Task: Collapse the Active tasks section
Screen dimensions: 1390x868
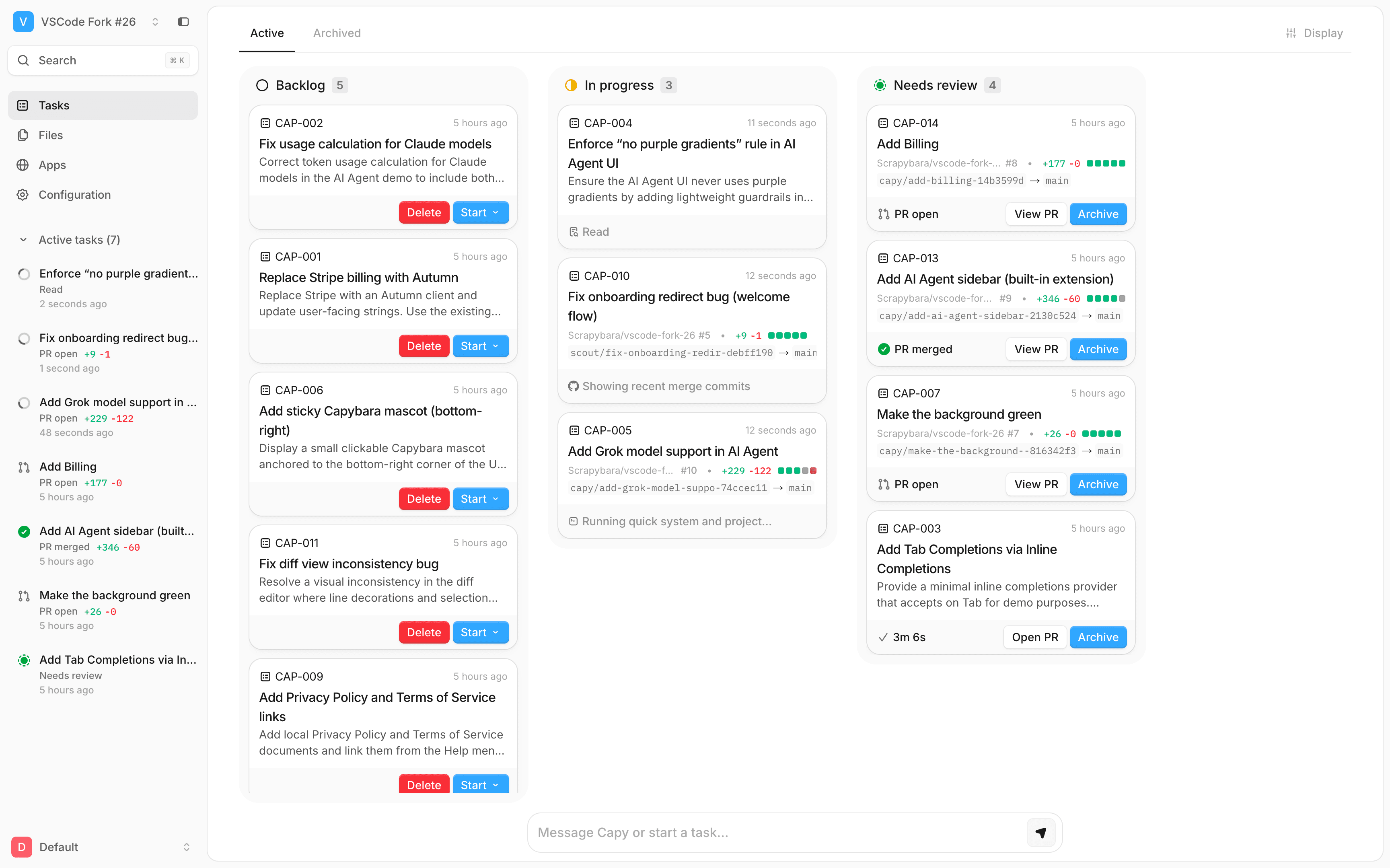Action: pyautogui.click(x=24, y=240)
